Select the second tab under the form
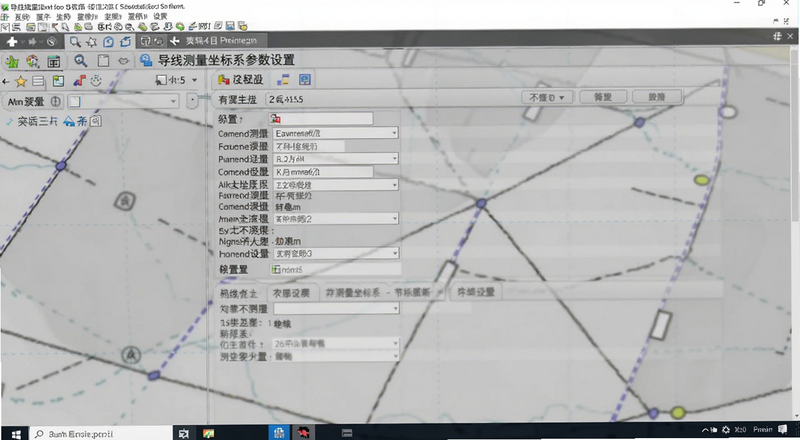This screenshot has width=800, height=440. (291, 292)
